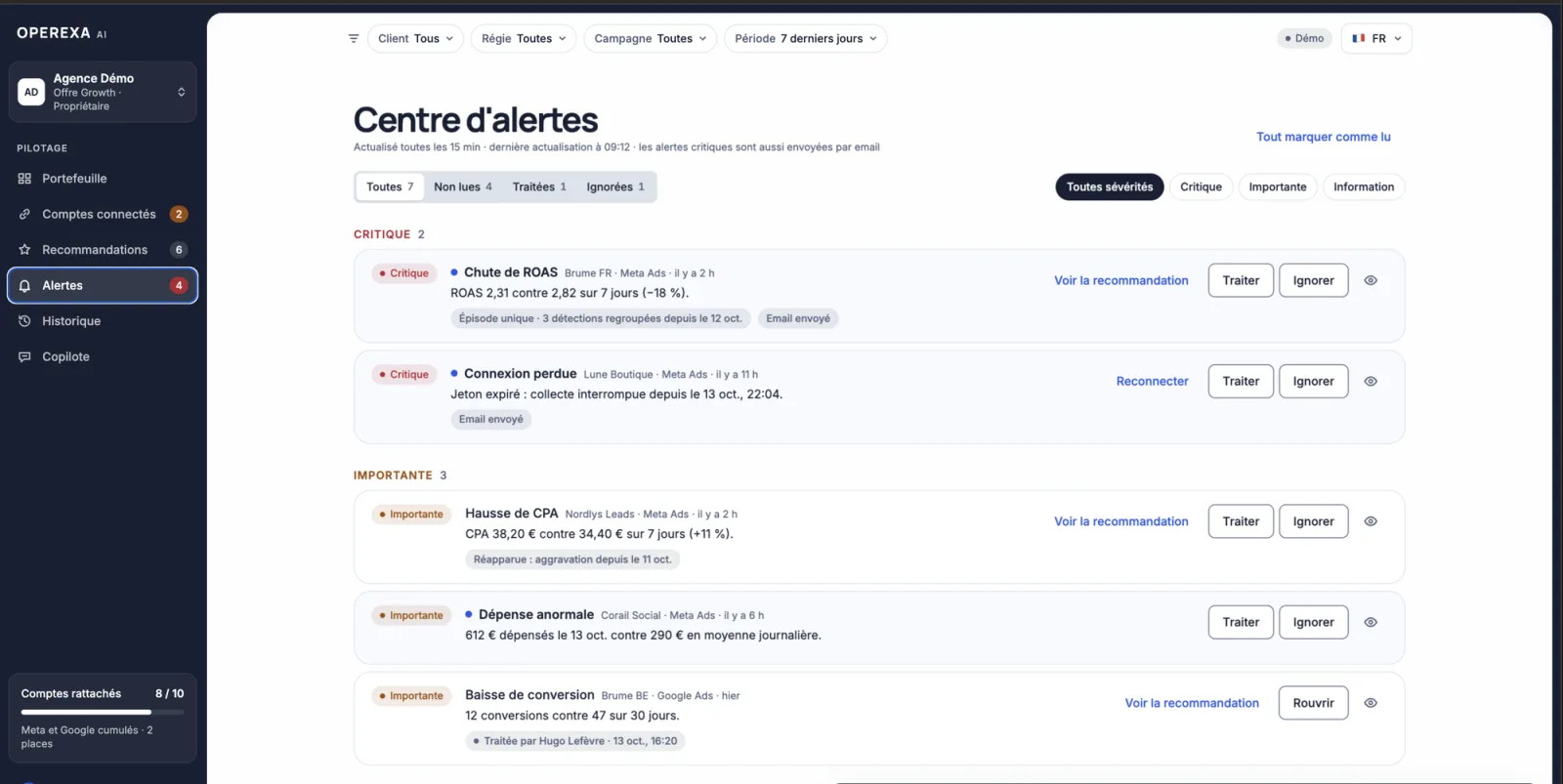
Task: Switch to the Non lues tab
Action: pos(463,186)
